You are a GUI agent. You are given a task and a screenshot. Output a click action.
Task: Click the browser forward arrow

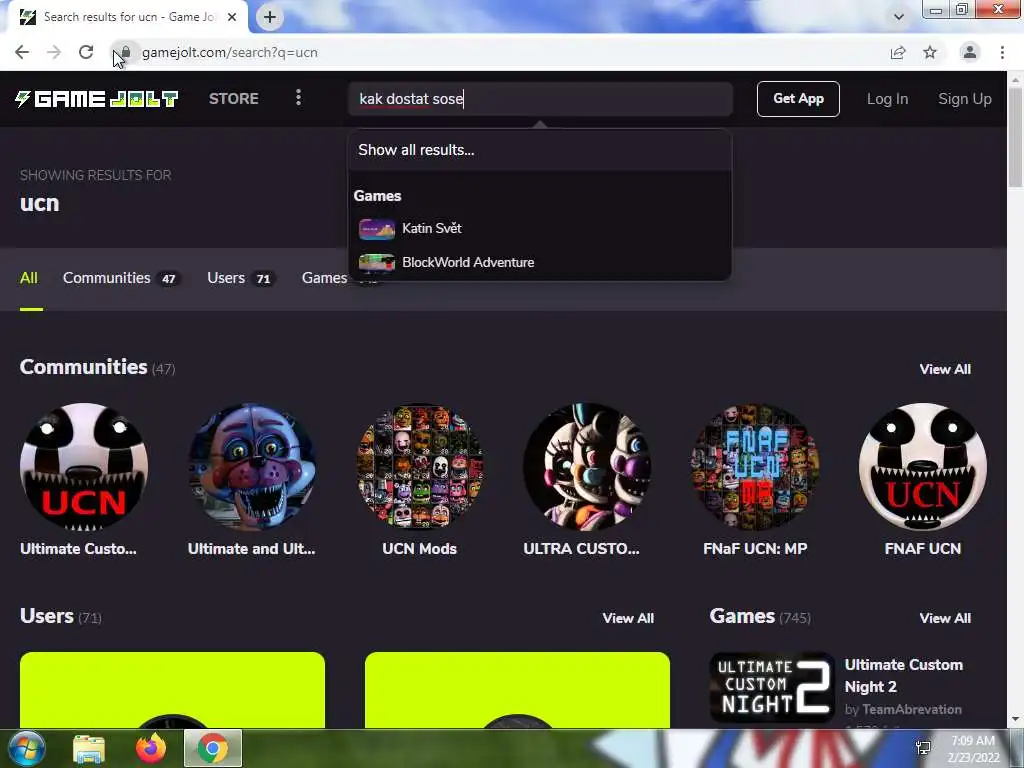(54, 52)
